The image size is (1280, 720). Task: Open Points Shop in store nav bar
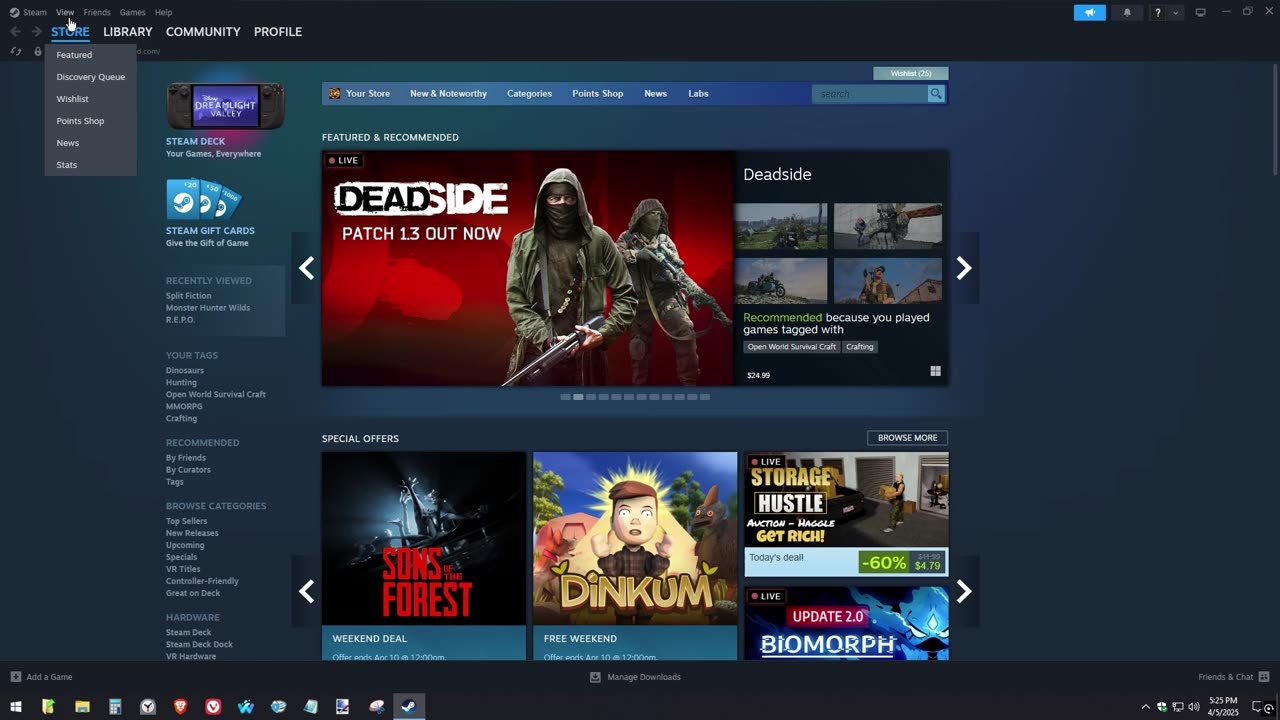[x=597, y=94]
